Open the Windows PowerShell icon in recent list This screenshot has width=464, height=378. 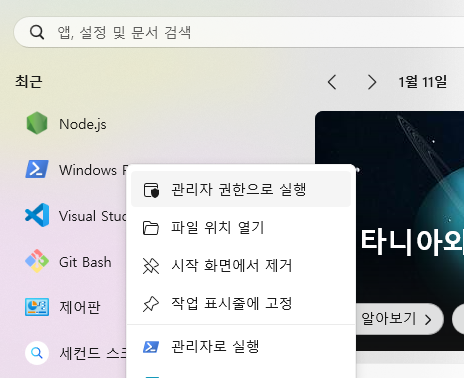click(x=37, y=169)
